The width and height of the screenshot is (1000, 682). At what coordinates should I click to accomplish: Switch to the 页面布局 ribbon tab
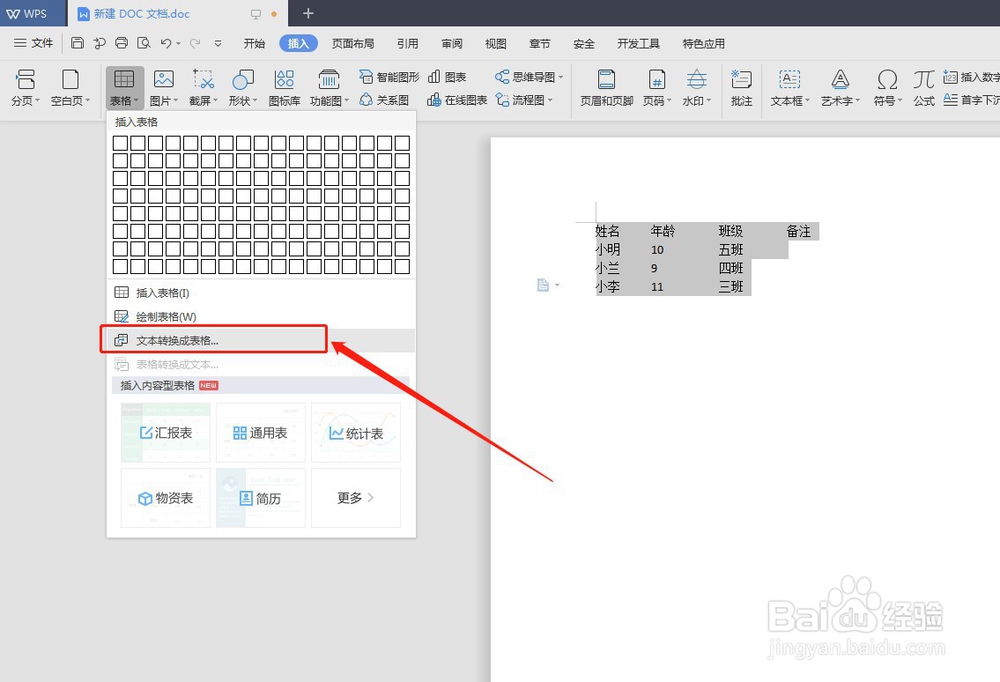tap(355, 43)
